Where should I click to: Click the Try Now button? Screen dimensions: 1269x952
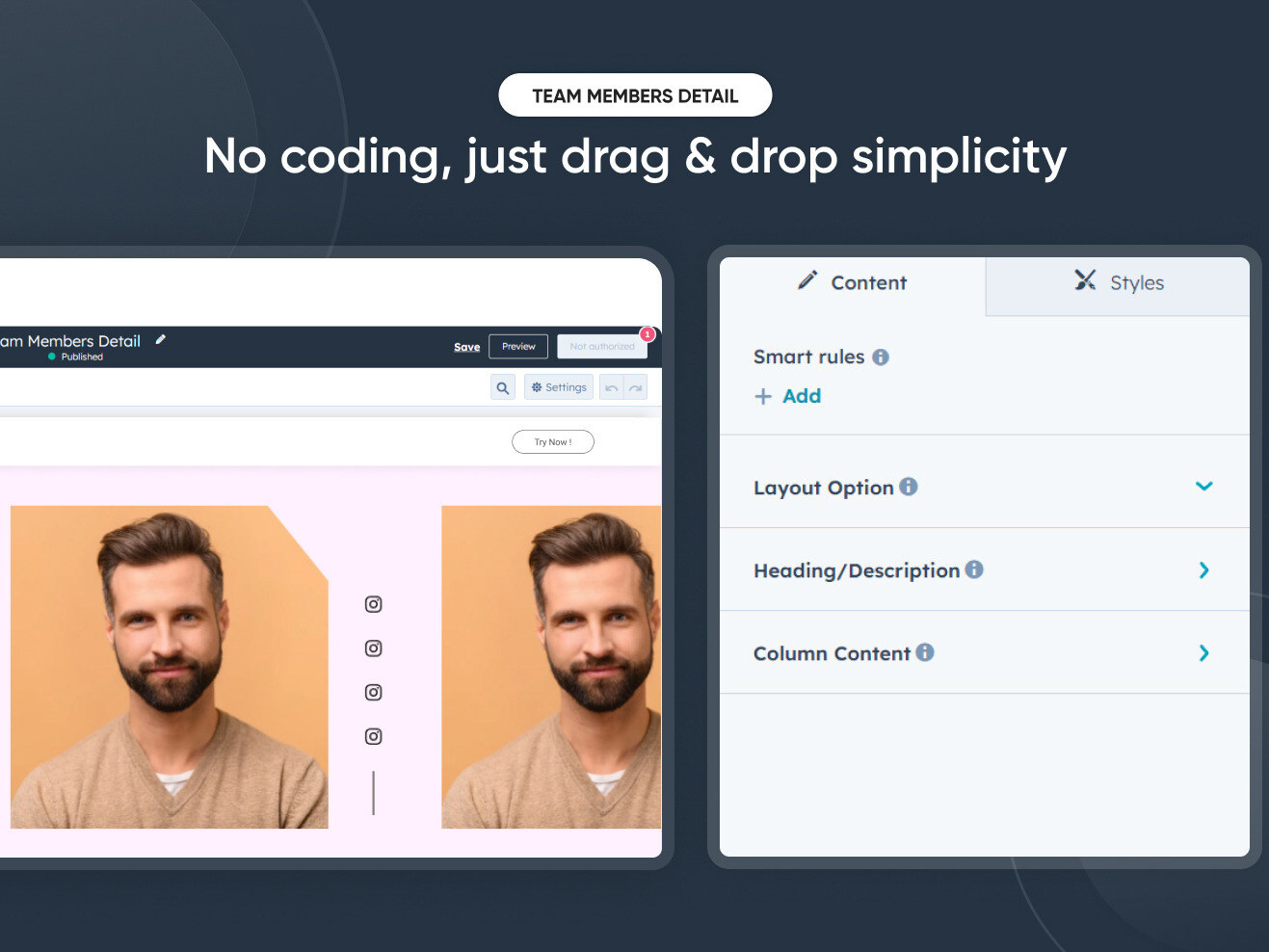(552, 441)
